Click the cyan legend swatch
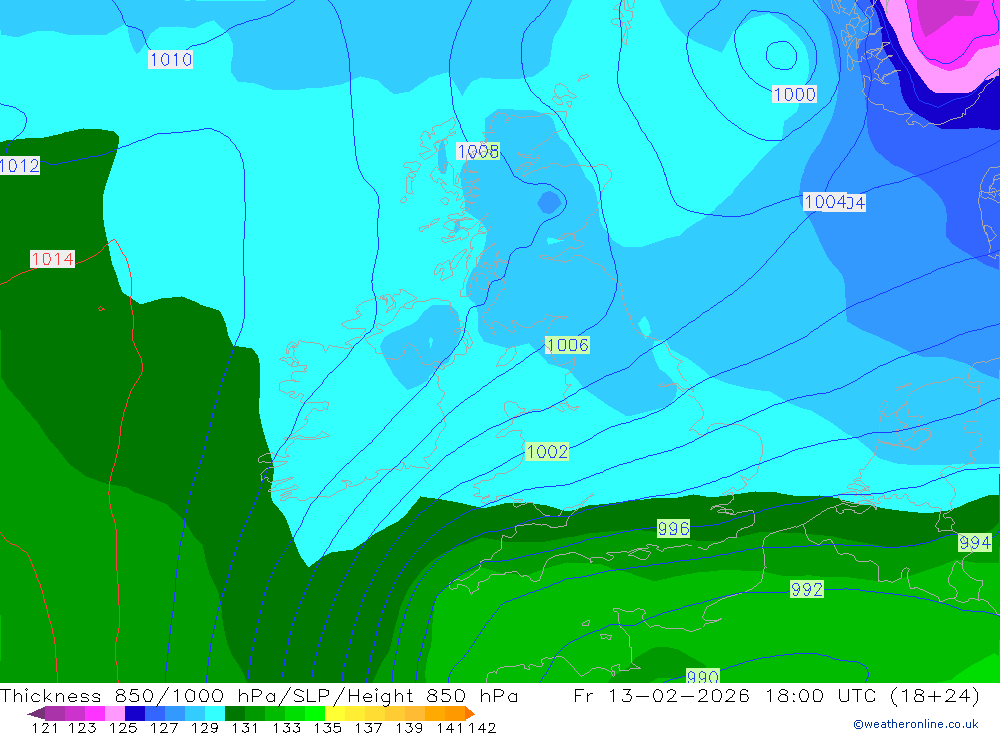The width and height of the screenshot is (1000, 733). pos(215,713)
